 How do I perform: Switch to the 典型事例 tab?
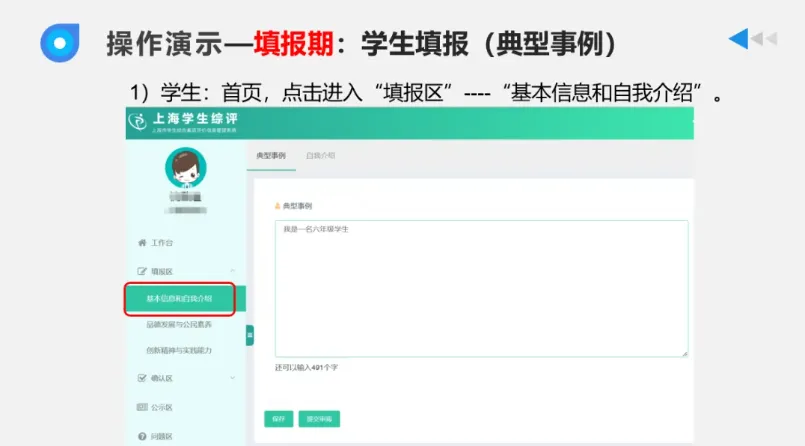271,156
